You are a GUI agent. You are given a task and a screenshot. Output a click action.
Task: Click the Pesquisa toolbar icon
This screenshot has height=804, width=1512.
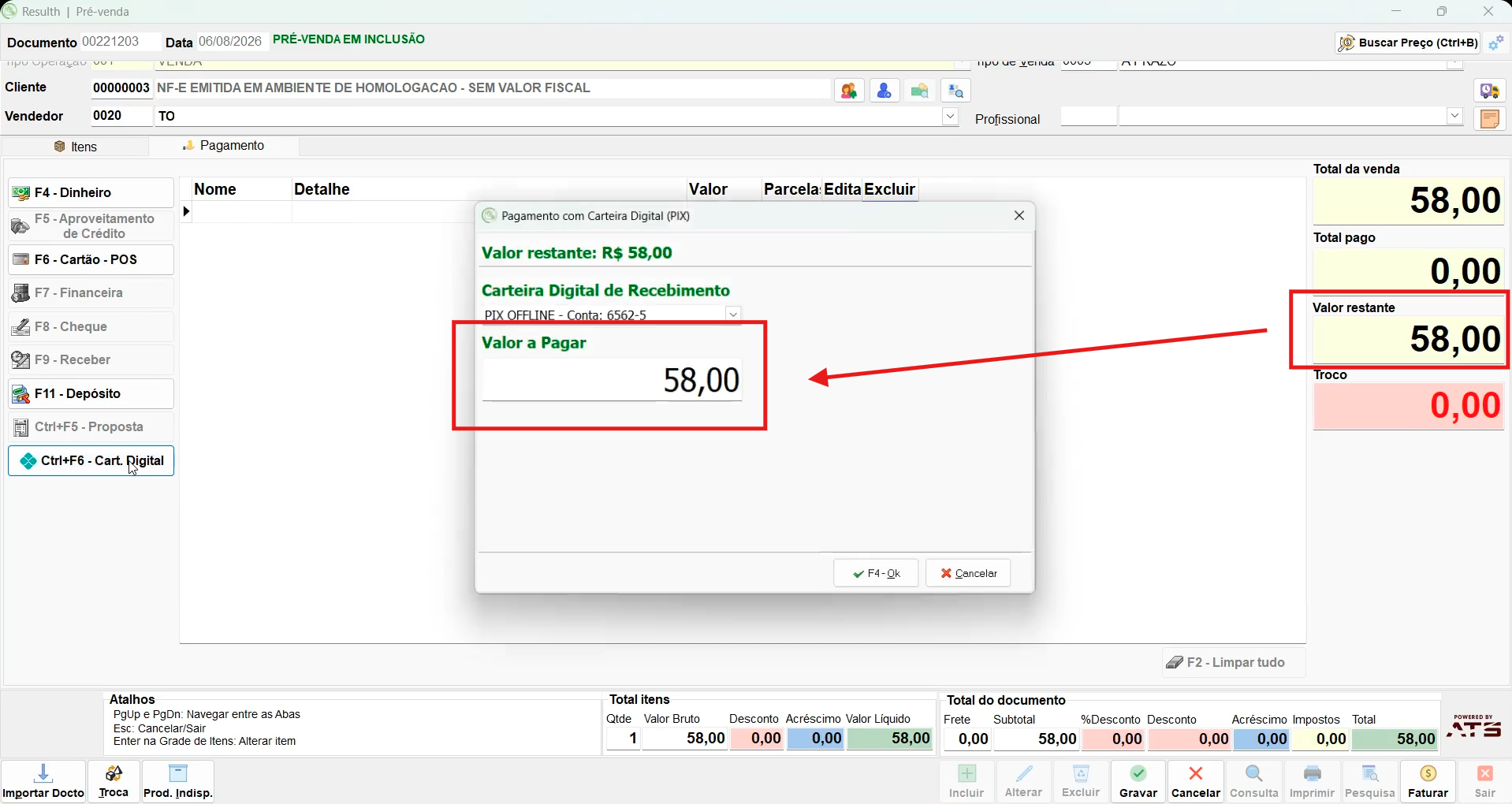click(x=1370, y=781)
